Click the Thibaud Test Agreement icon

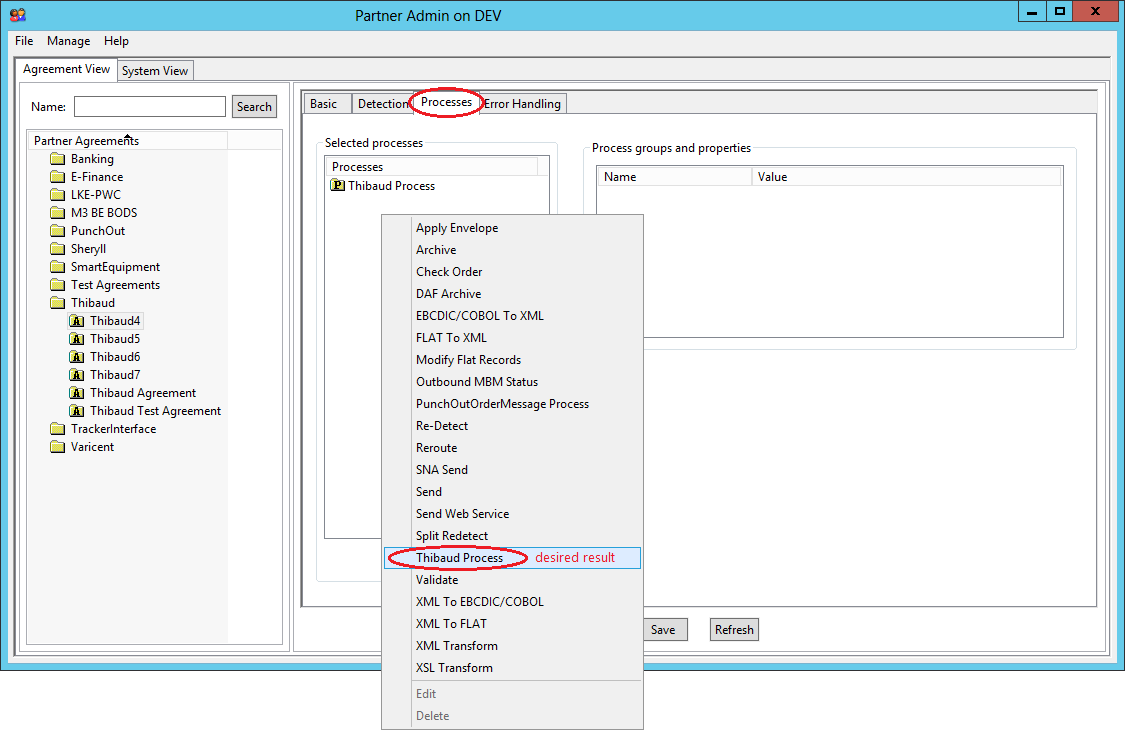click(77, 411)
